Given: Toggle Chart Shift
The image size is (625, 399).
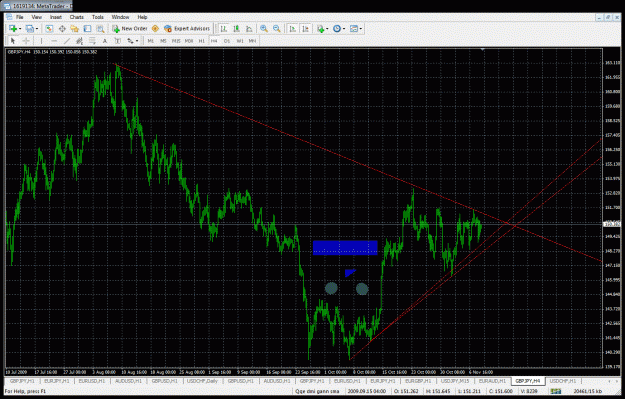Looking at the screenshot, I should [305, 29].
